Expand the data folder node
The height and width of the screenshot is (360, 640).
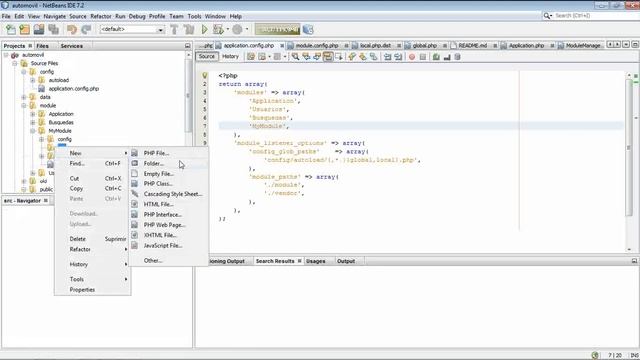[x=24, y=97]
